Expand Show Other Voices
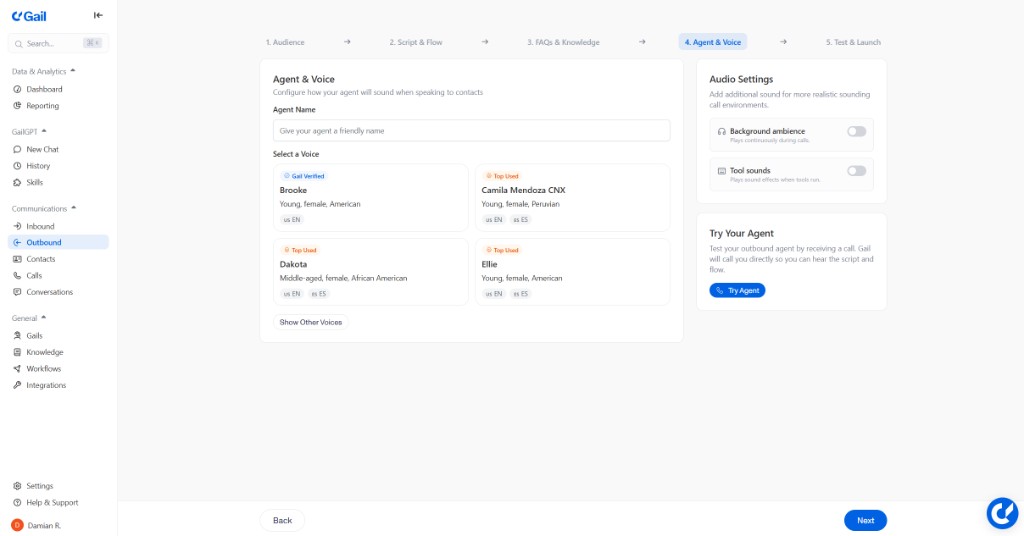The height and width of the screenshot is (536, 1024). click(311, 322)
